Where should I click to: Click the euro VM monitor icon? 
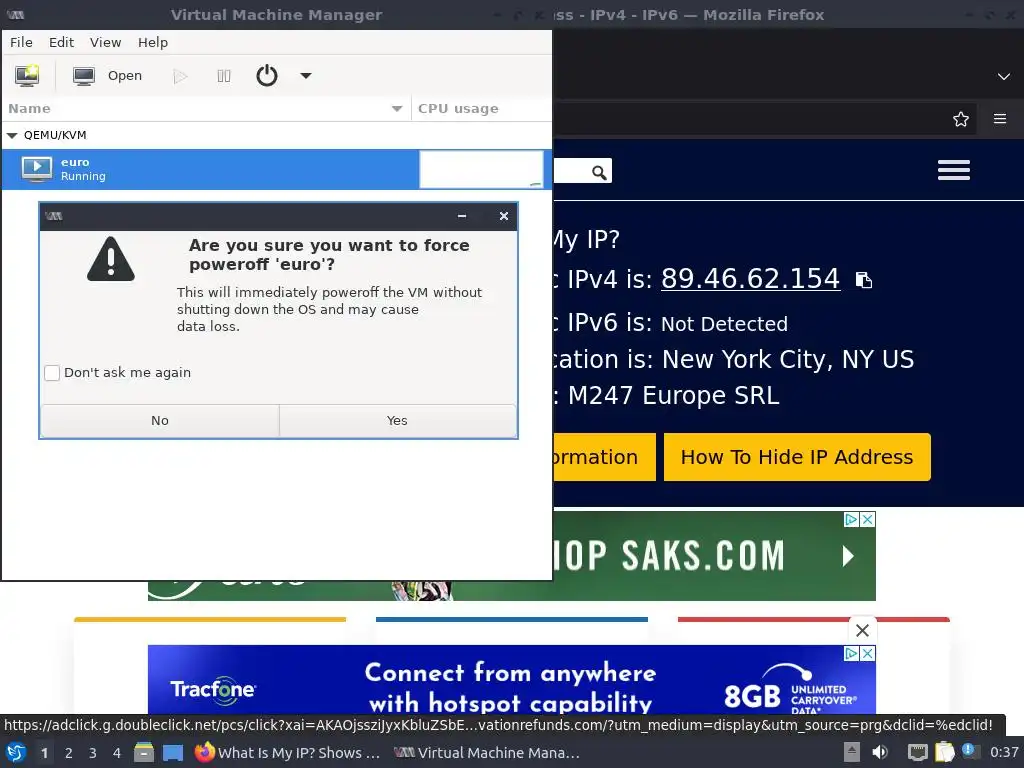(37, 168)
